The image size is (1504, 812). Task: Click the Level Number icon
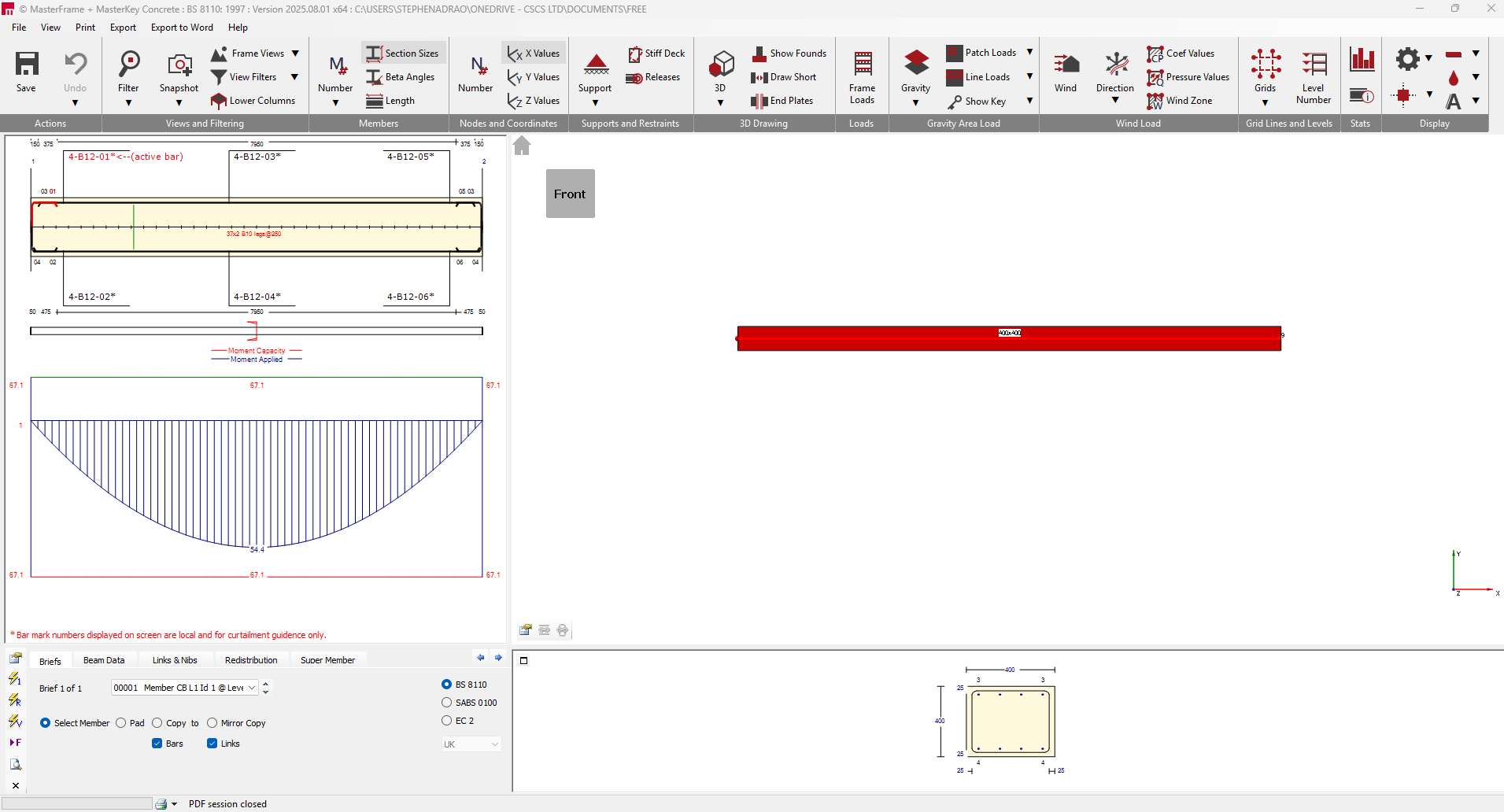(x=1314, y=64)
